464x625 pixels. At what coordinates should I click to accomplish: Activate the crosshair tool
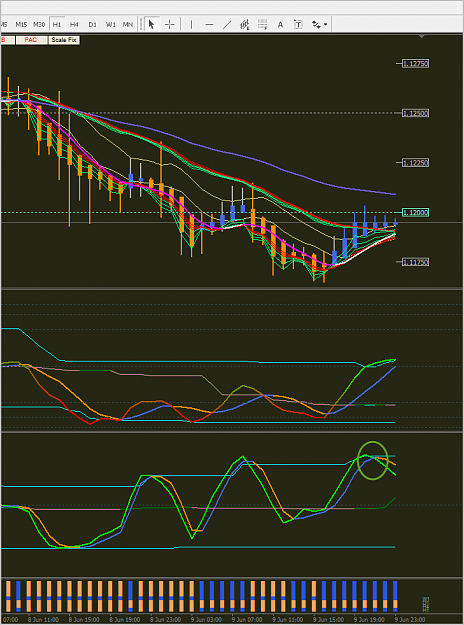pyautogui.click(x=170, y=25)
